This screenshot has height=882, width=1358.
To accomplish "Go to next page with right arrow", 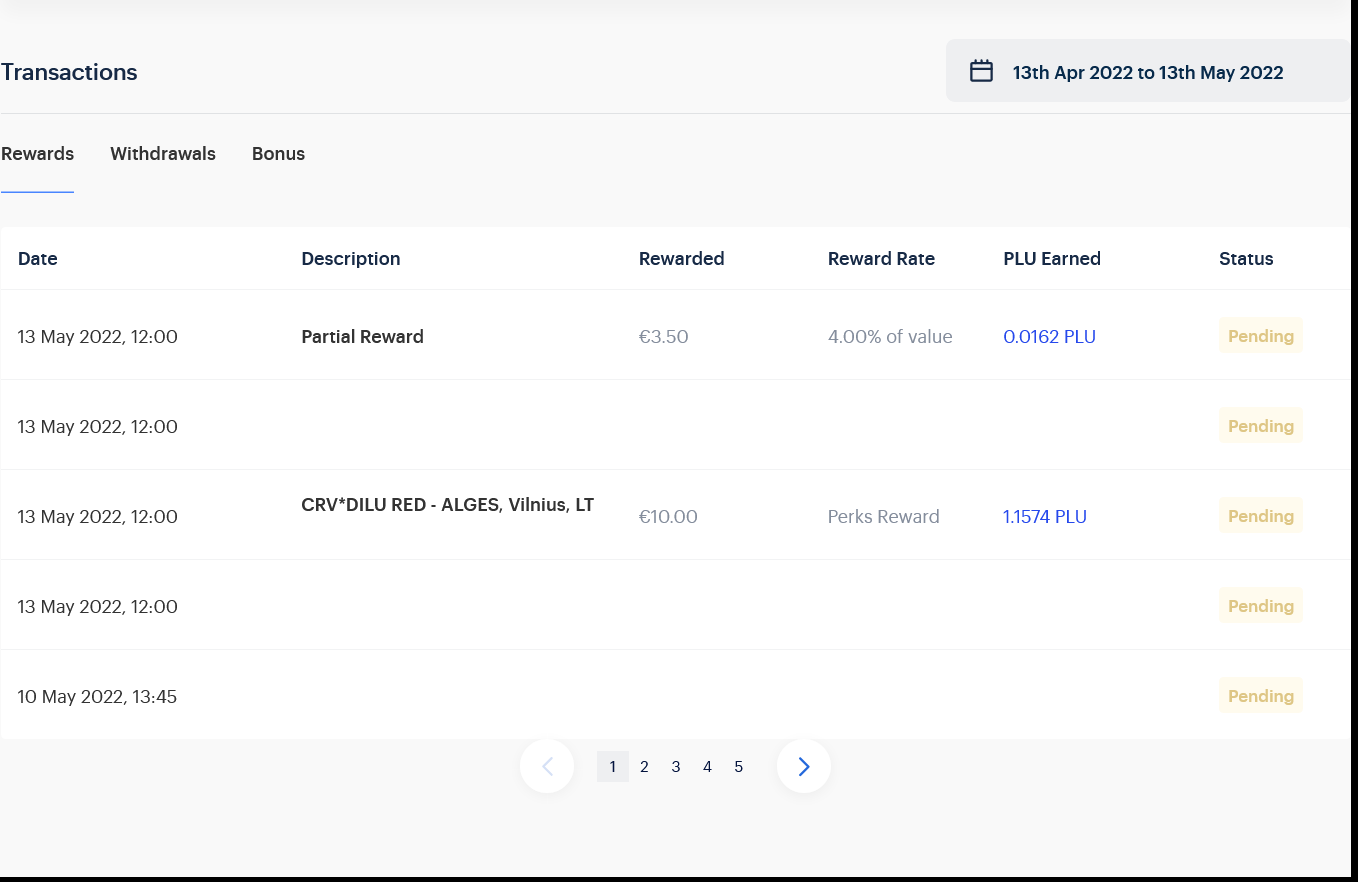I will coord(803,766).
